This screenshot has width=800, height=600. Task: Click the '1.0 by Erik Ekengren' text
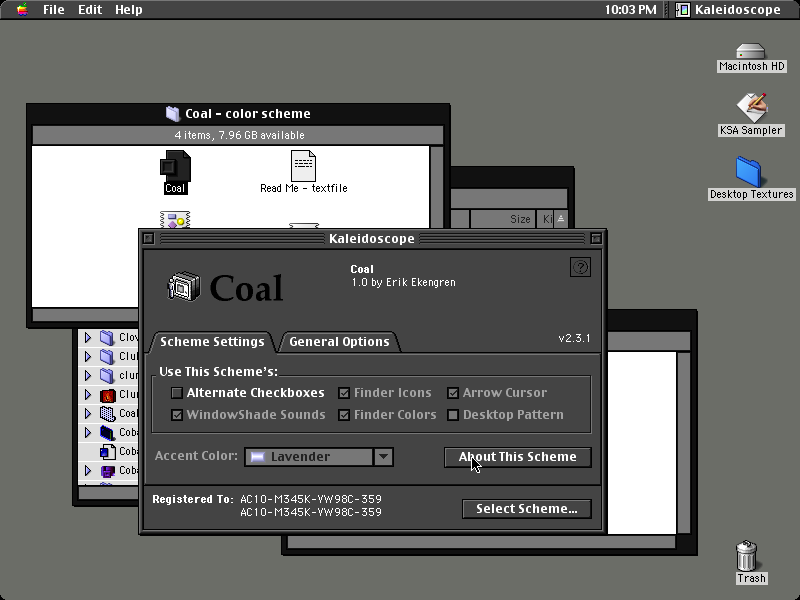(x=403, y=282)
